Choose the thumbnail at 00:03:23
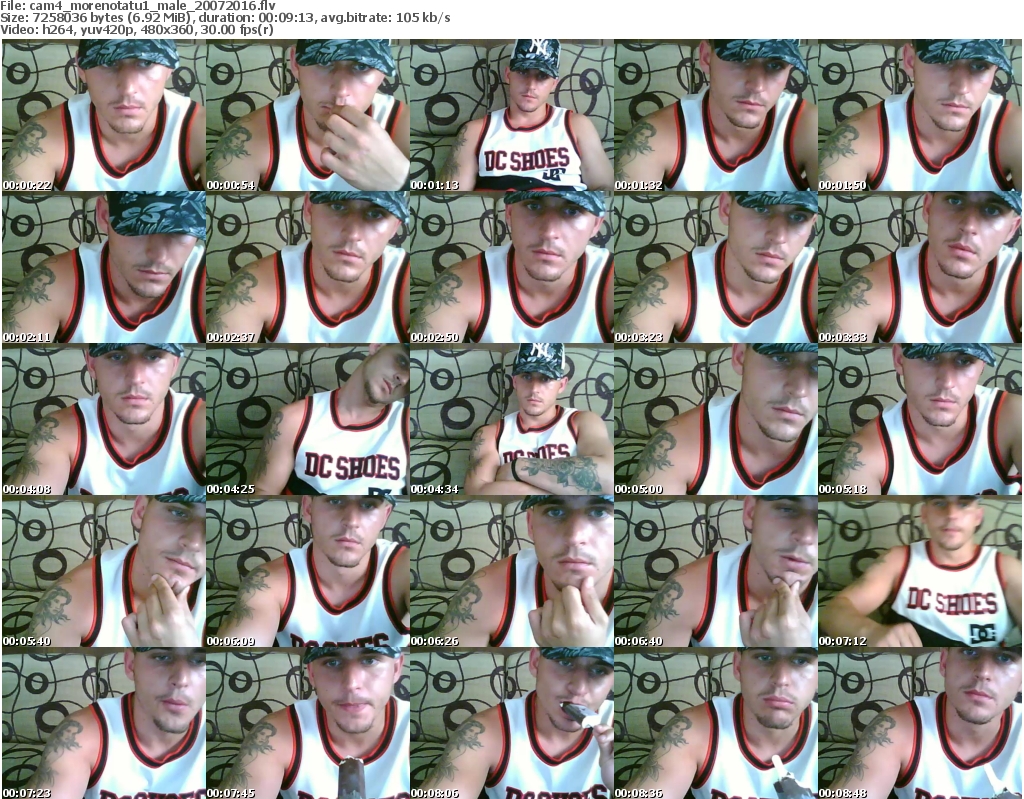 [716, 267]
